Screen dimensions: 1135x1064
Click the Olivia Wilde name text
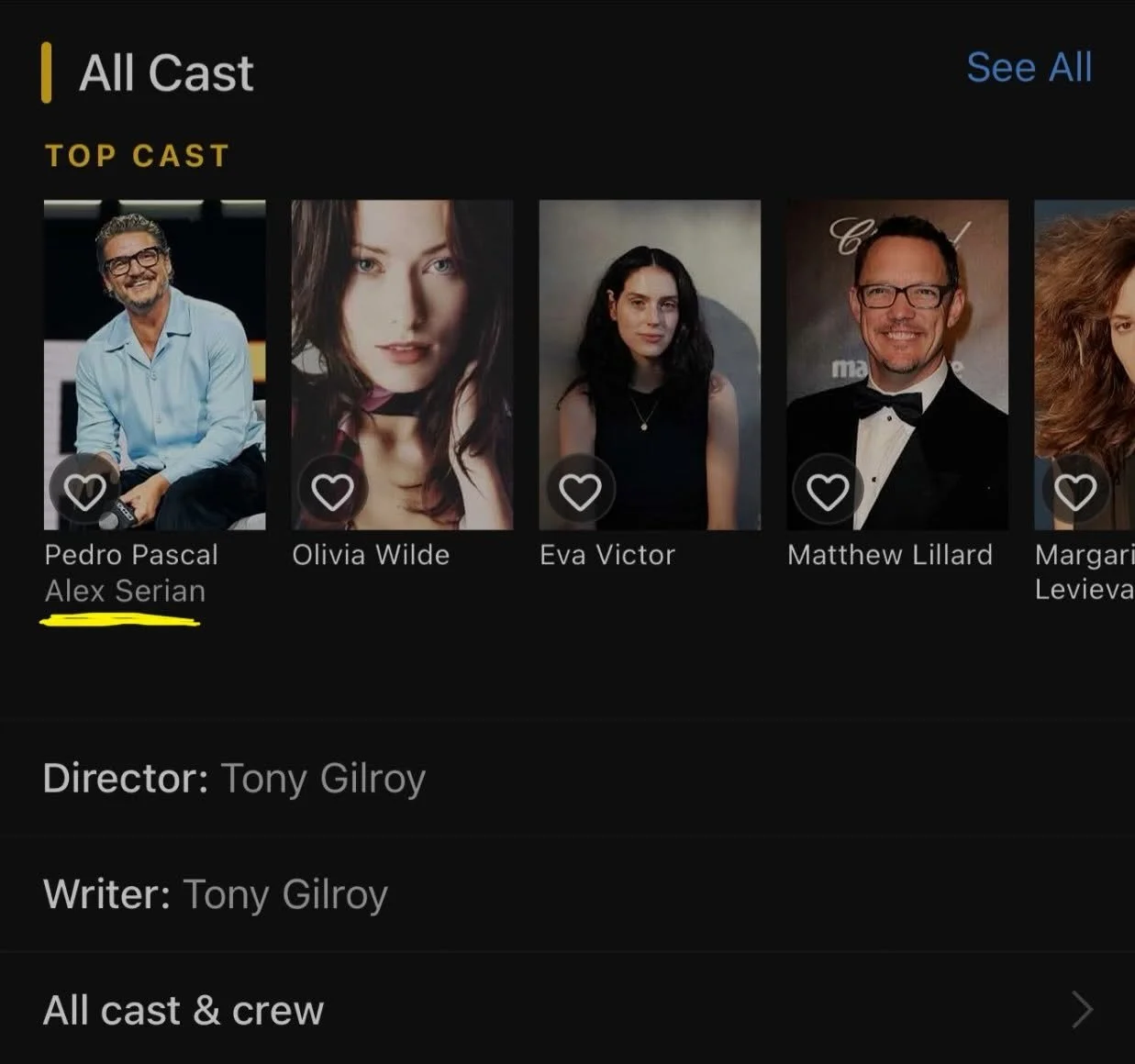tap(371, 555)
